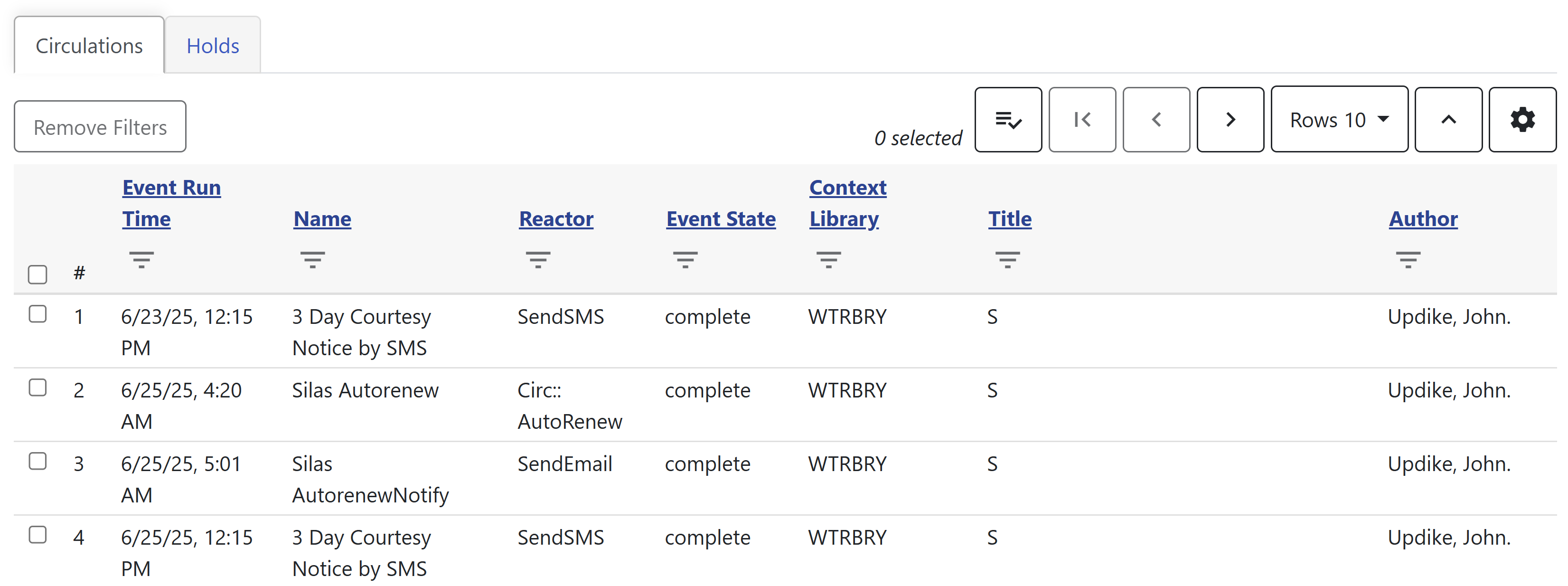The height and width of the screenshot is (586, 1568).
Task: Go to the next page of results
Action: pos(1230,119)
